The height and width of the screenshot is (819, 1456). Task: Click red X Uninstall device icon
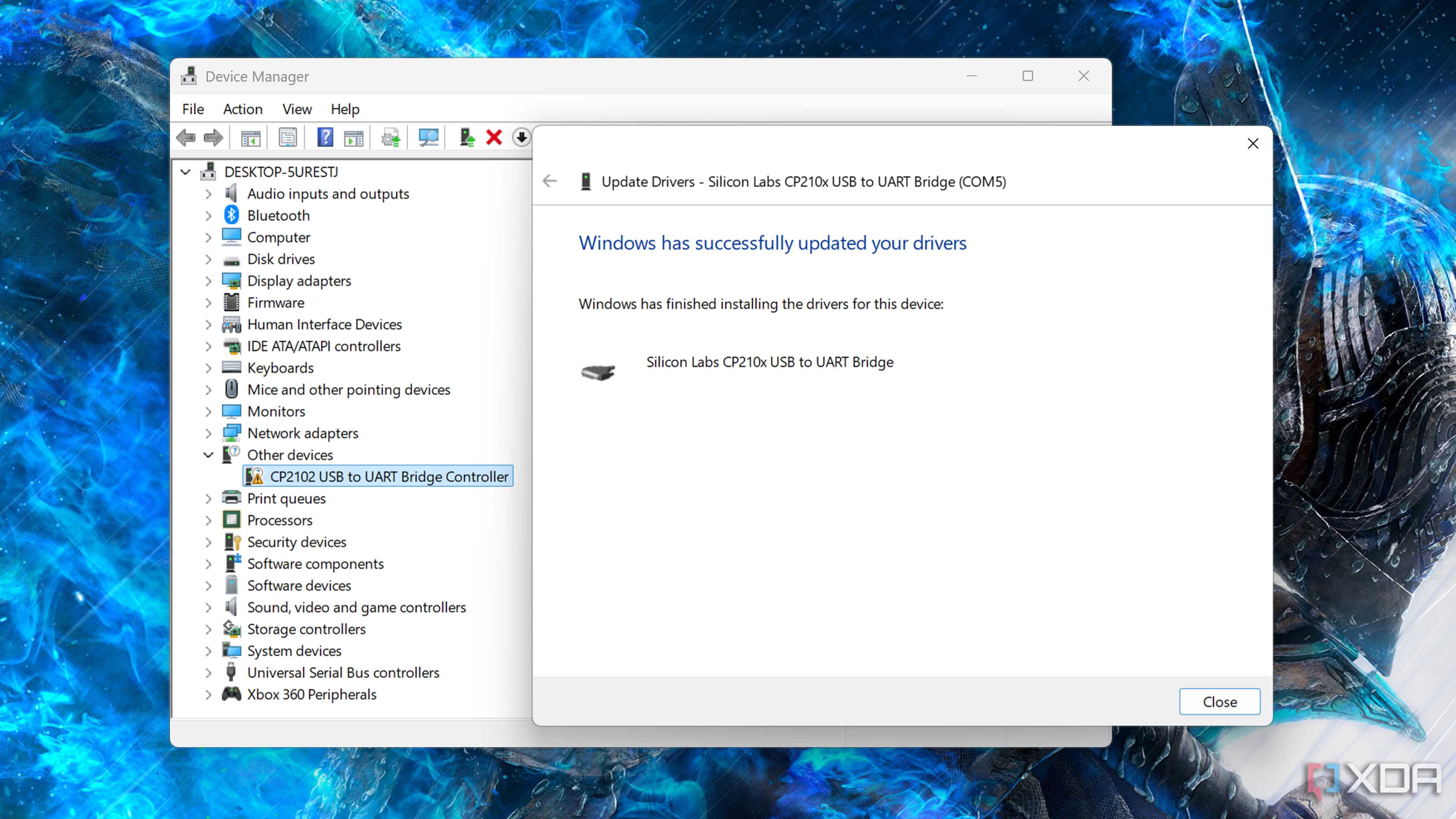tap(494, 137)
